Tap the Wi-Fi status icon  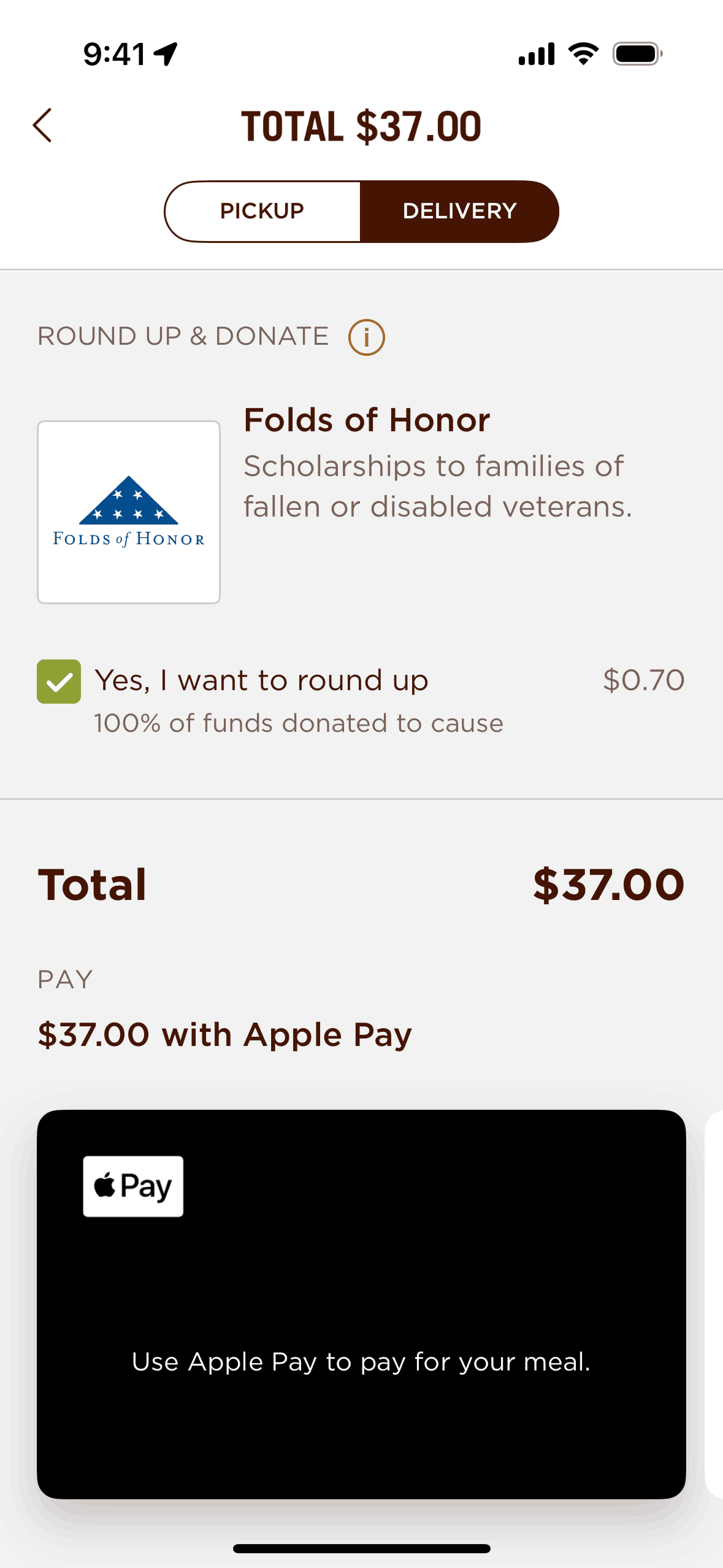pyautogui.click(x=583, y=54)
